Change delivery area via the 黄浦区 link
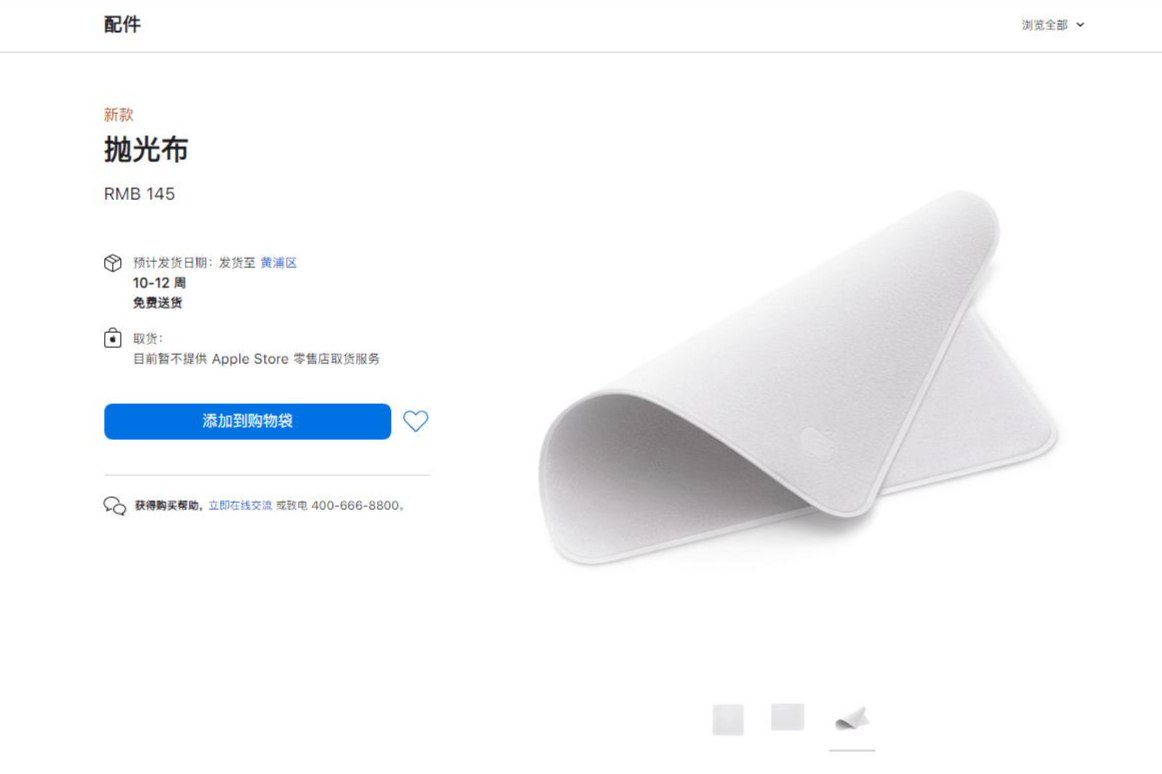 tap(279, 263)
